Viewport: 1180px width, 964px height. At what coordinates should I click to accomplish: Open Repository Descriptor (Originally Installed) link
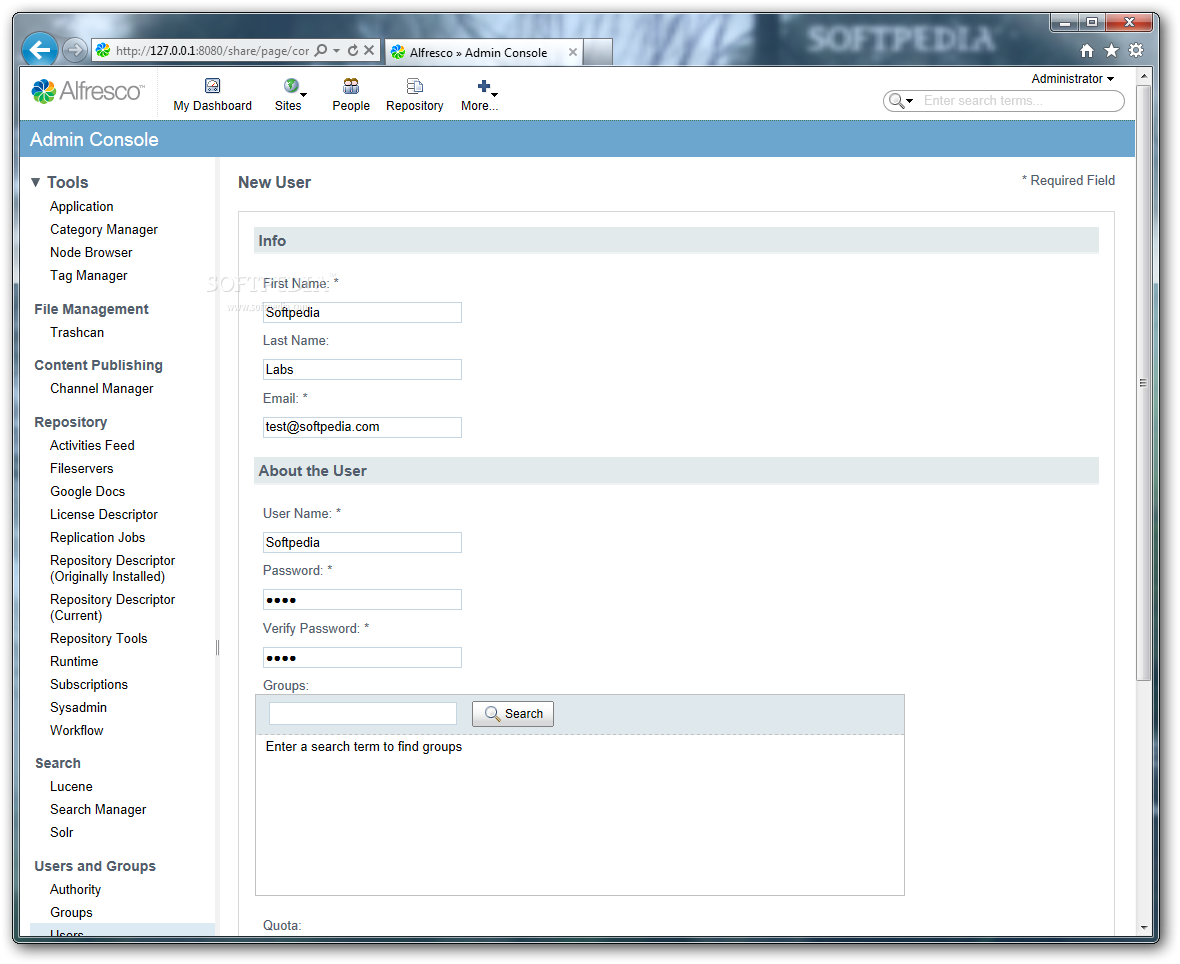pyautogui.click(x=112, y=568)
